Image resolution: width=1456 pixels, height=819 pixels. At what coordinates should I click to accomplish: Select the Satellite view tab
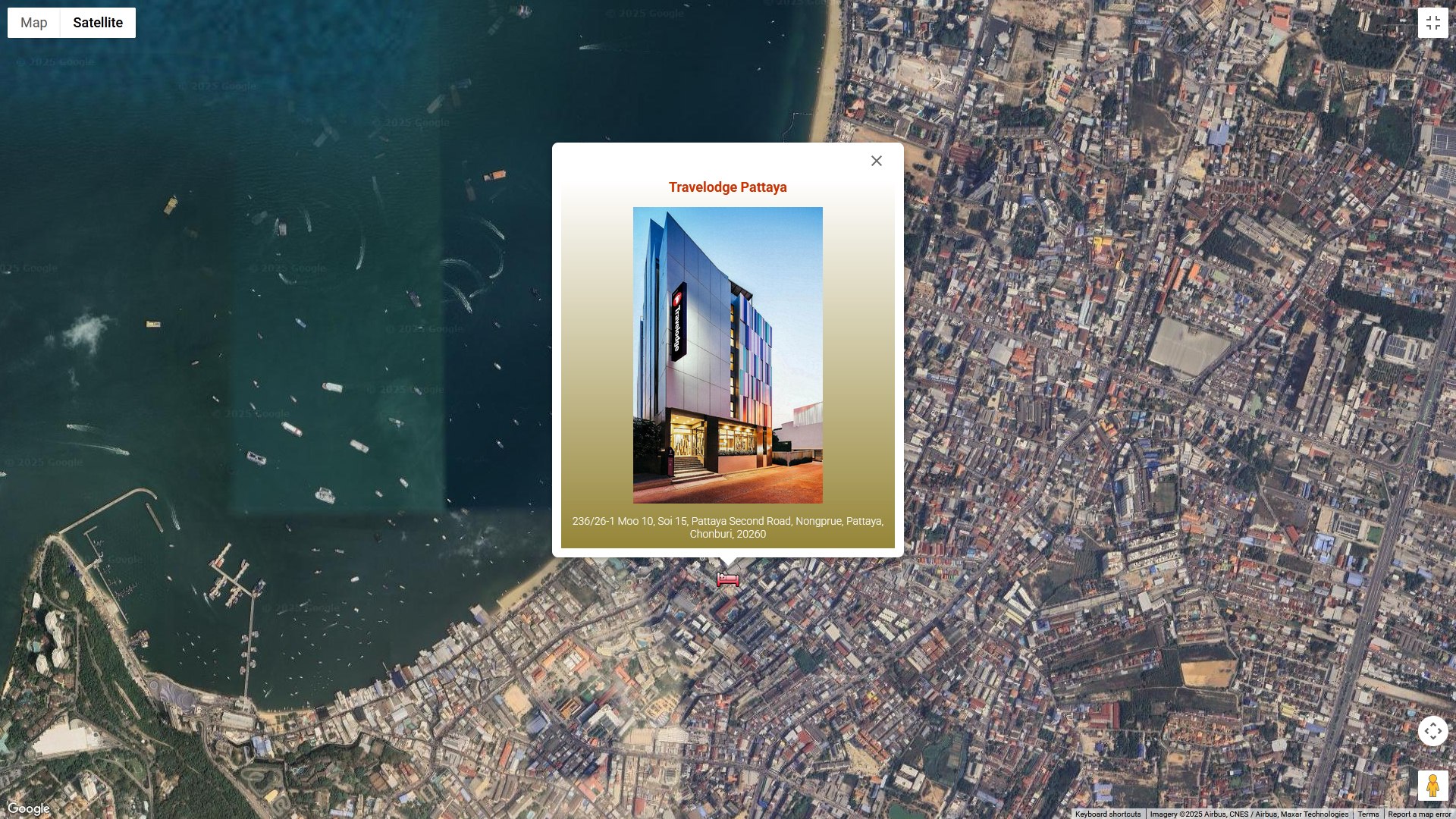(x=98, y=23)
